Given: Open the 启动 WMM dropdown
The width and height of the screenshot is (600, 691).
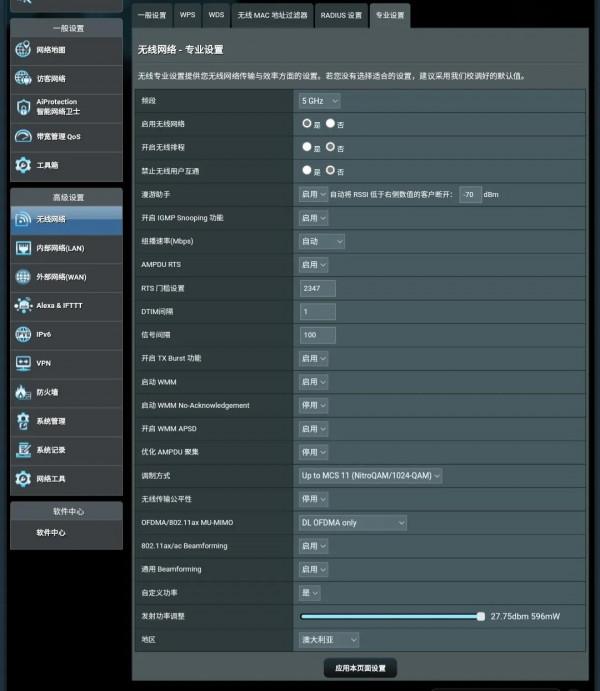Looking at the screenshot, I should point(313,382).
